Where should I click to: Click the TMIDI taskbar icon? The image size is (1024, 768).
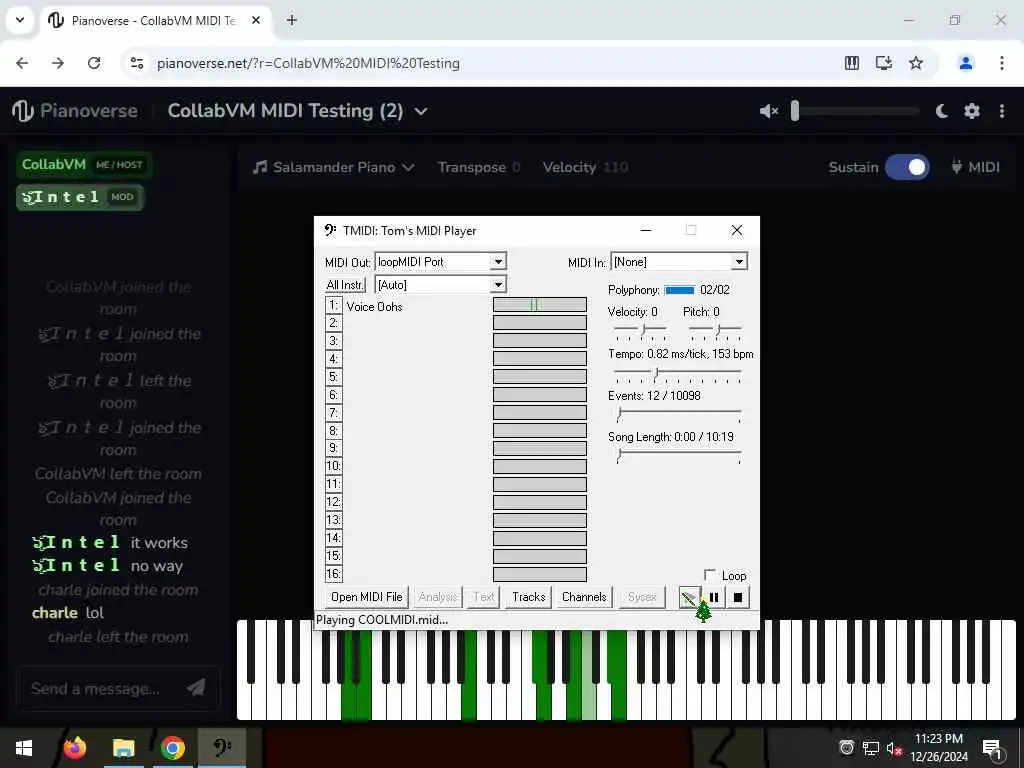[222, 748]
